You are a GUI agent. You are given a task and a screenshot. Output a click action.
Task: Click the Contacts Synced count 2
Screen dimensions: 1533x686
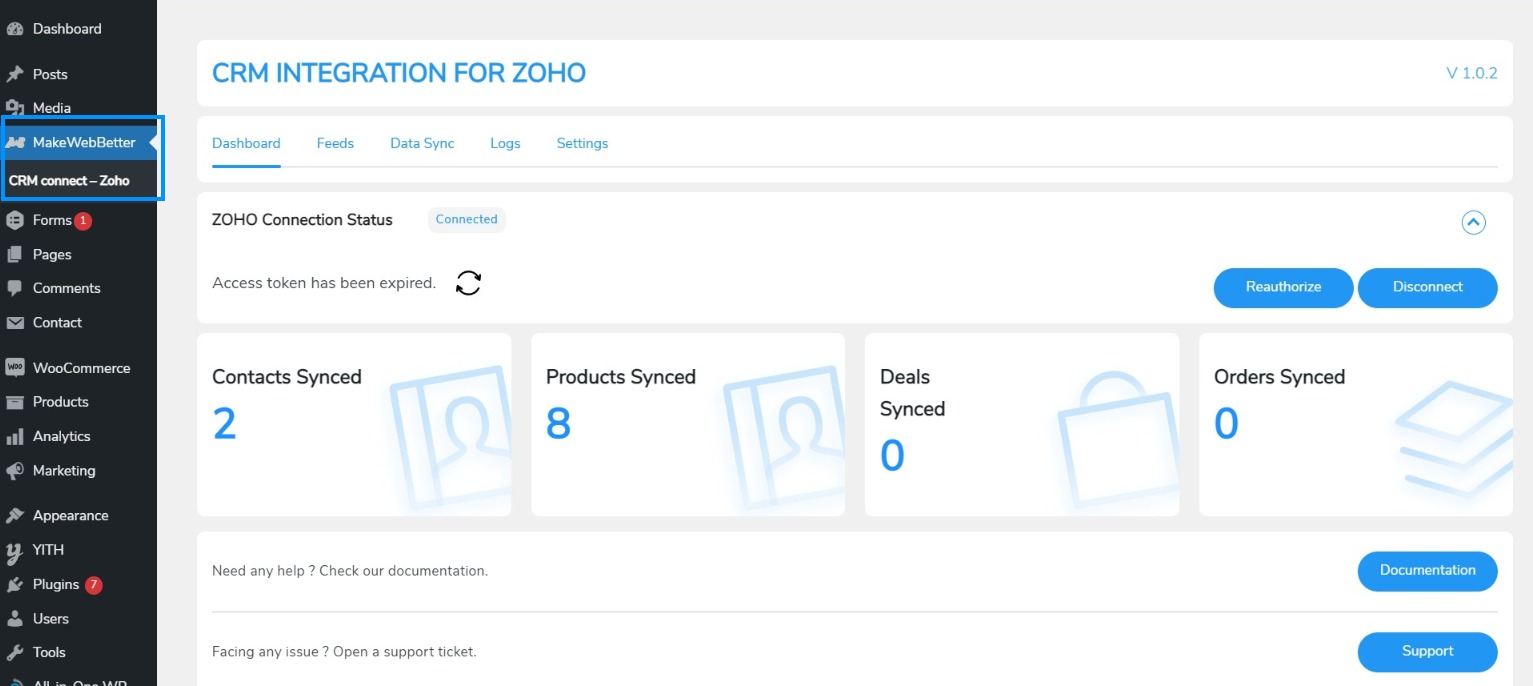(224, 424)
